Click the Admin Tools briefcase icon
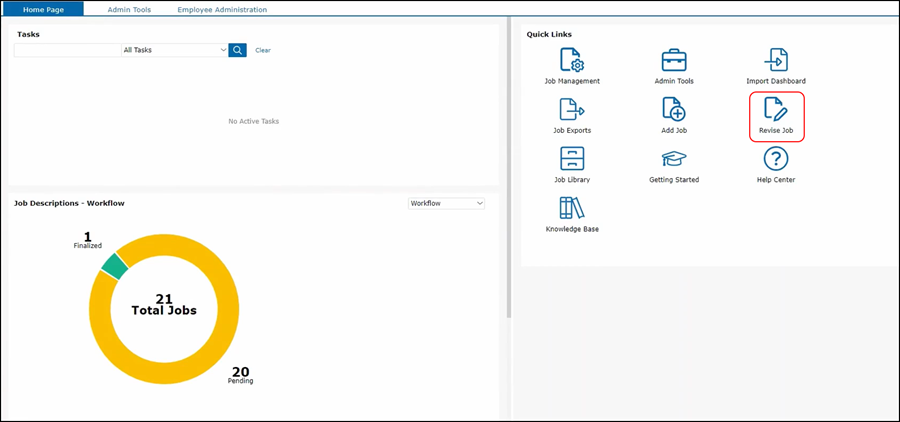The width and height of the screenshot is (900, 422). [x=674, y=60]
